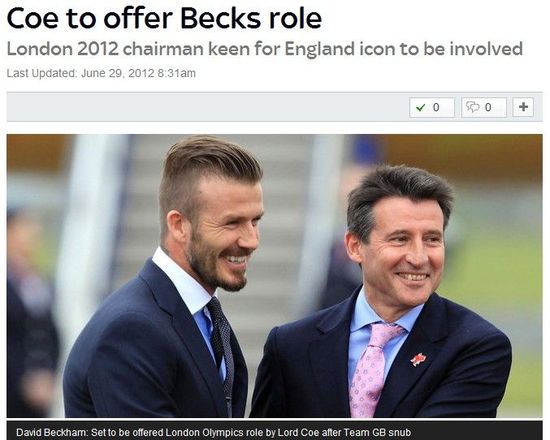Click the recommend count showing 0
This screenshot has height=440, width=550.
coord(436,107)
